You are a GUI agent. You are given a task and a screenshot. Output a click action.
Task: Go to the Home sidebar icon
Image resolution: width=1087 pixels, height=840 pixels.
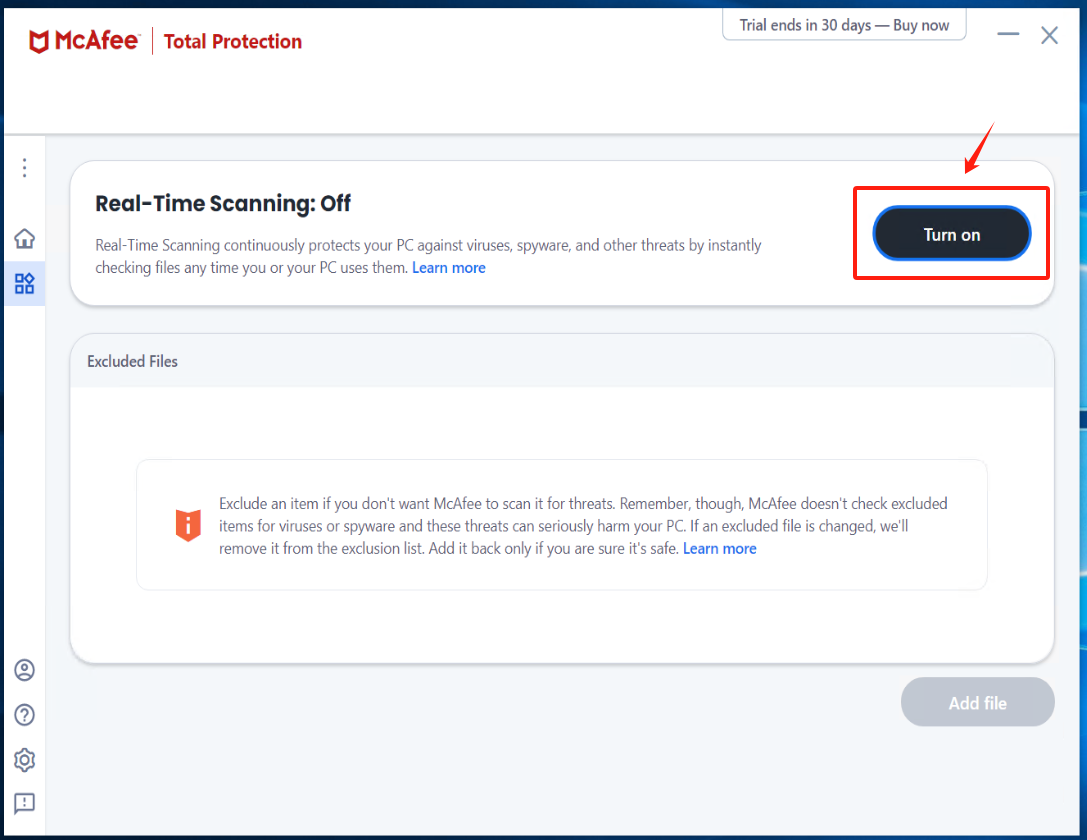click(24, 238)
